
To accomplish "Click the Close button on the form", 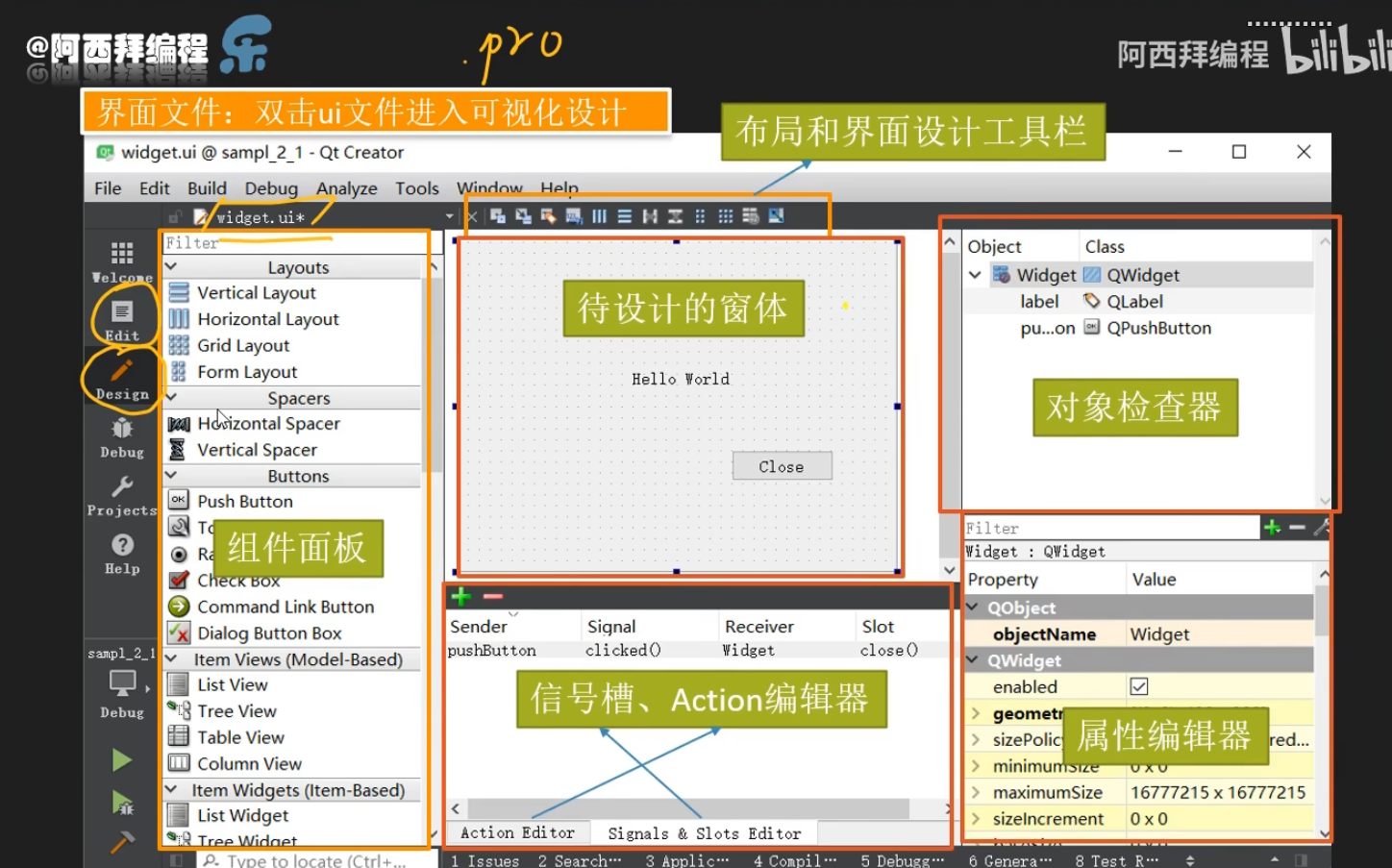I will (x=782, y=466).
